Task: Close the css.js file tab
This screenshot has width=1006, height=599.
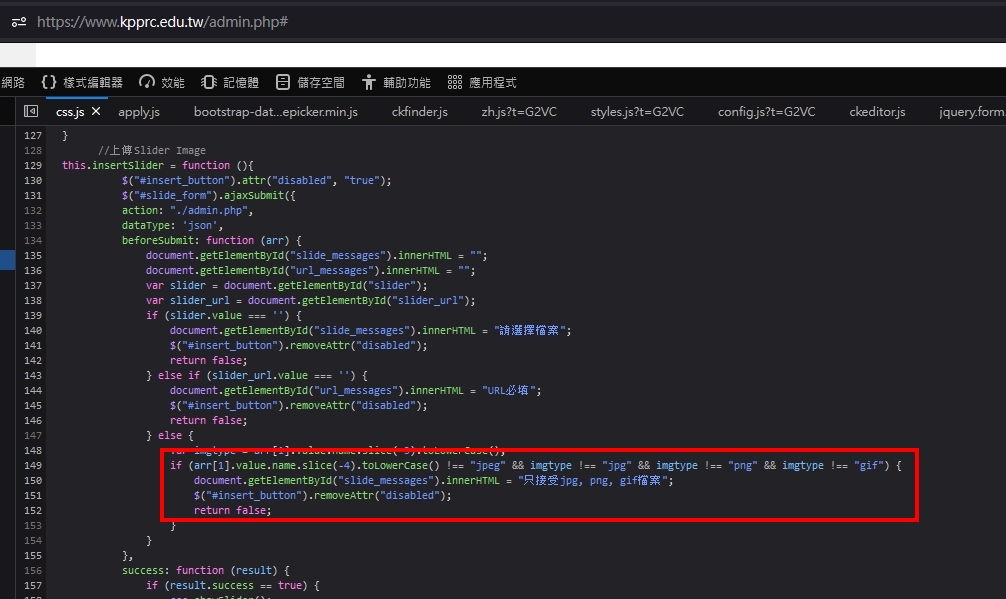Action: (96, 111)
